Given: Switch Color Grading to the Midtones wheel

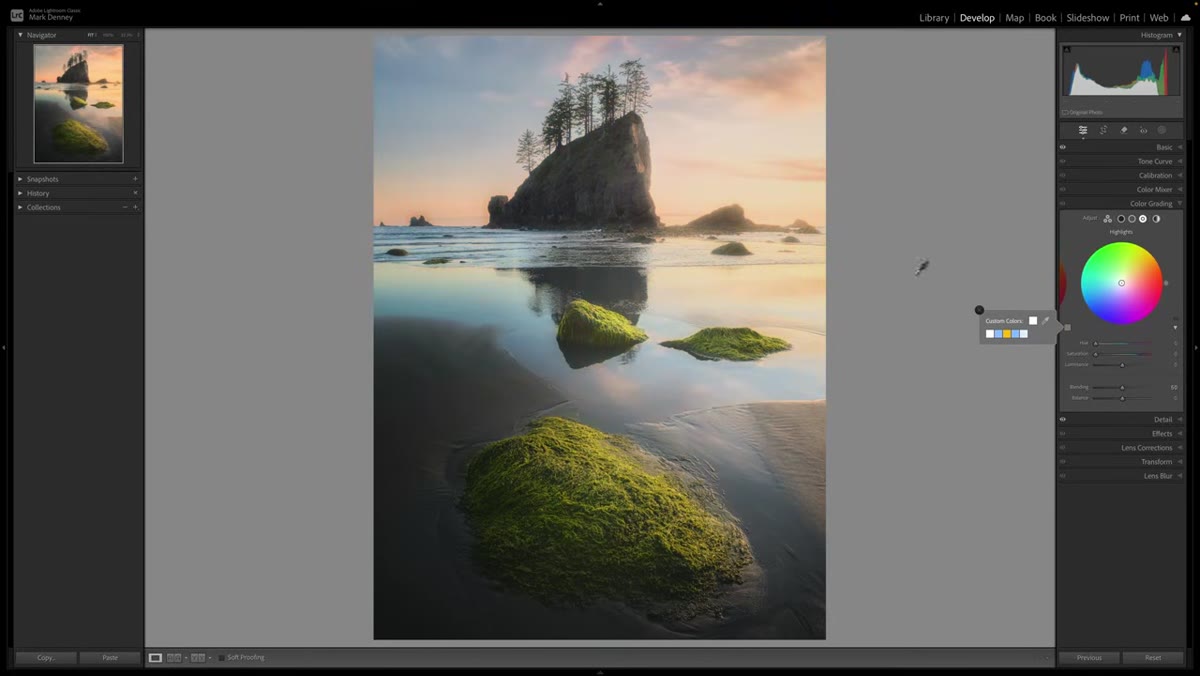Looking at the screenshot, I should (1132, 218).
